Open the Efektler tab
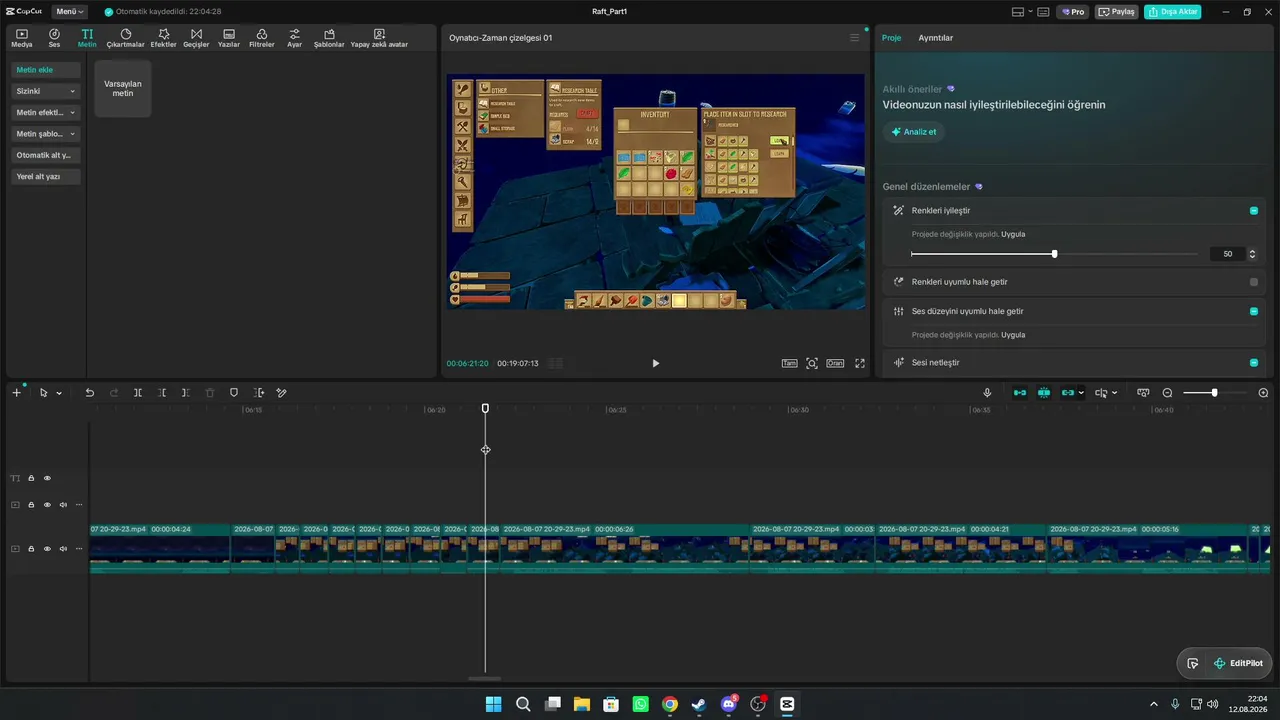The height and width of the screenshot is (720, 1280). click(163, 38)
